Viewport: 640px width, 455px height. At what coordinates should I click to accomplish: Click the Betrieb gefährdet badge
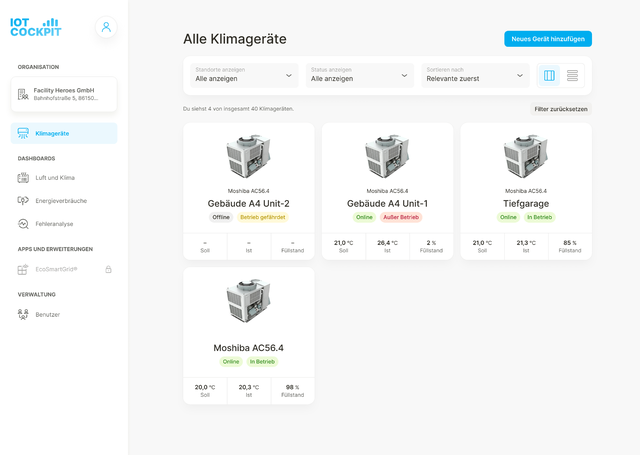click(x=263, y=217)
